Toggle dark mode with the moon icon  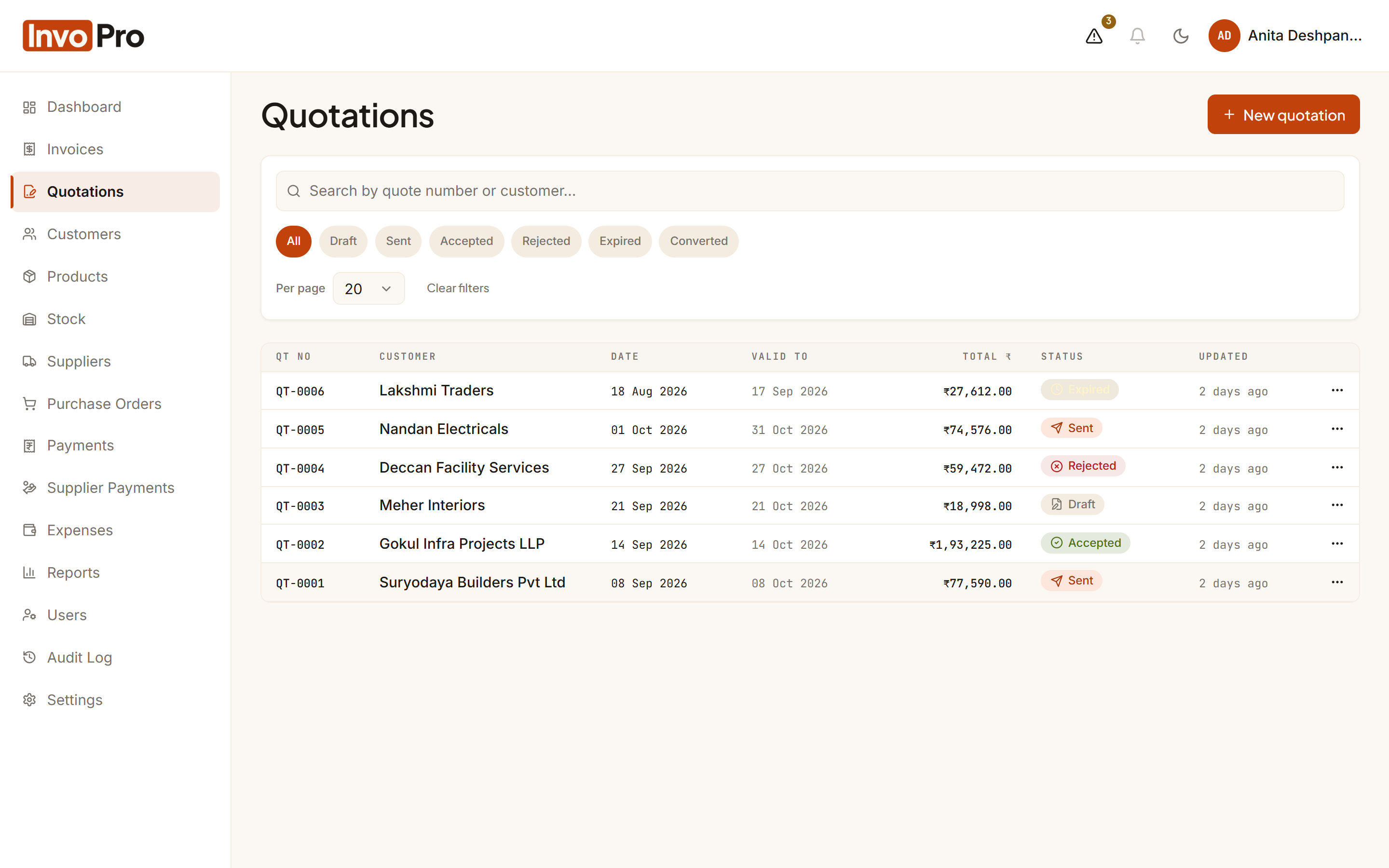coord(1180,36)
